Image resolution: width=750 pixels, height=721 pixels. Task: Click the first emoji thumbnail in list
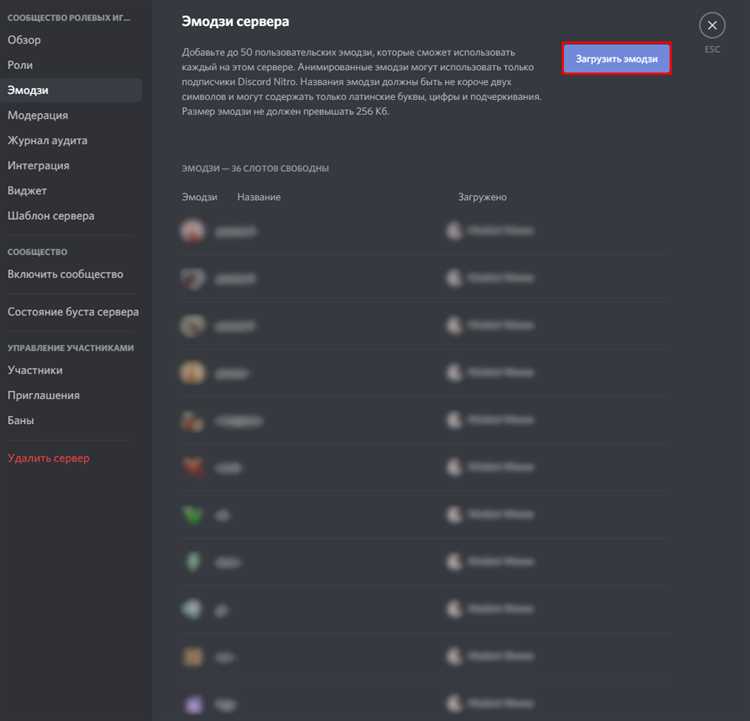coord(192,231)
